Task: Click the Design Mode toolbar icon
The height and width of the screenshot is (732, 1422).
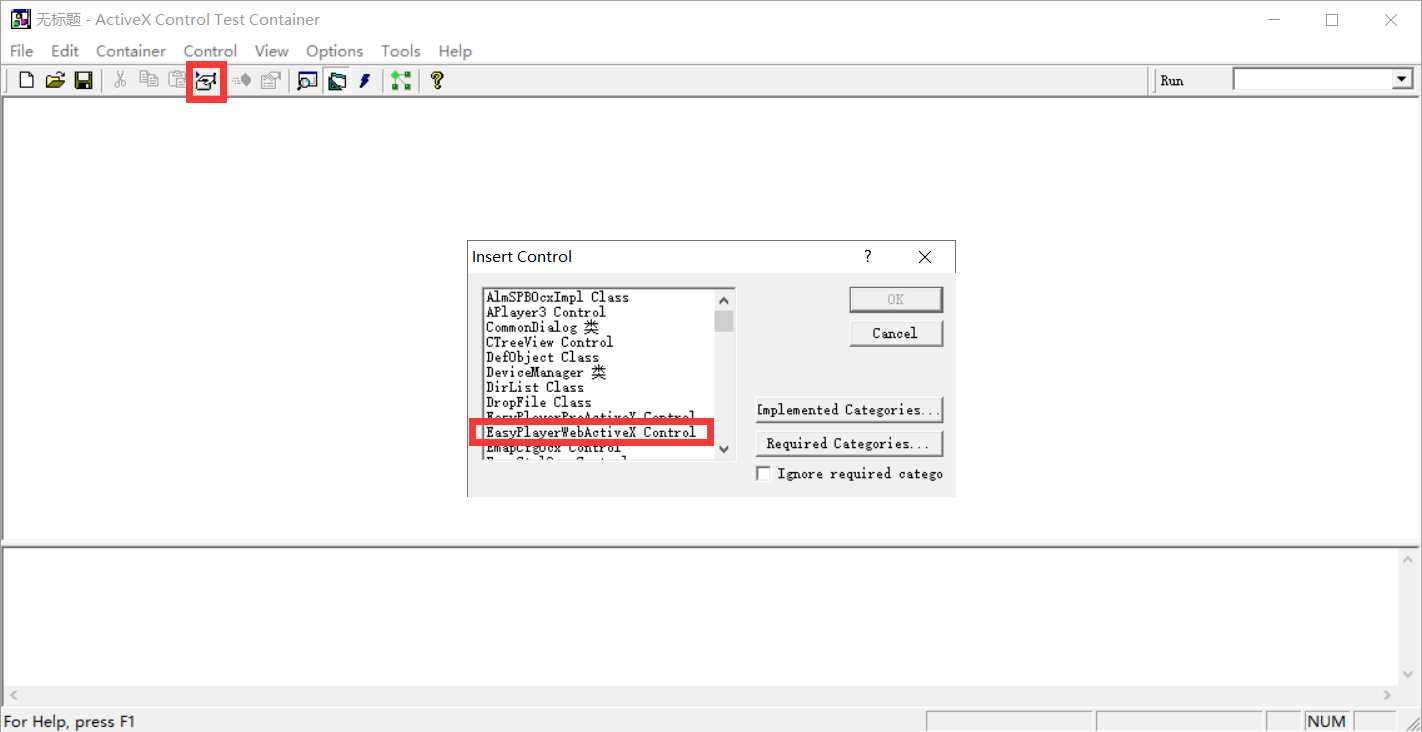Action: (337, 81)
